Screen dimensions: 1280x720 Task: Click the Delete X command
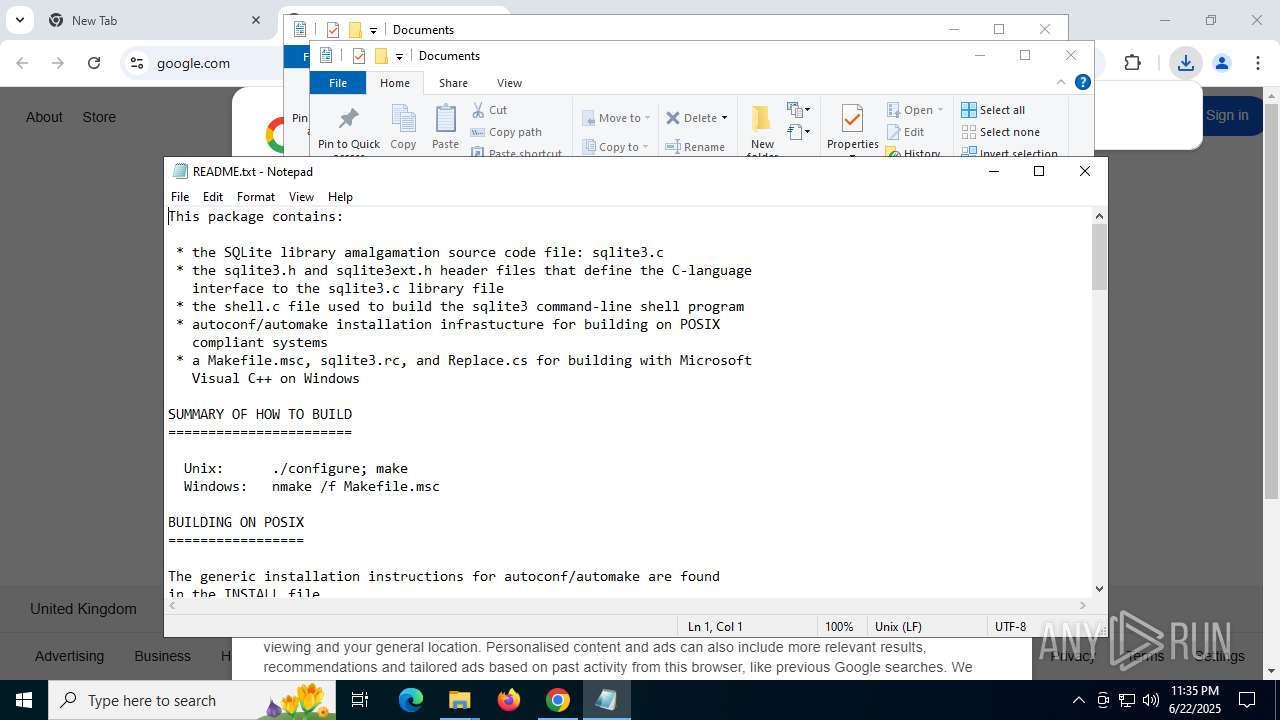pos(691,118)
